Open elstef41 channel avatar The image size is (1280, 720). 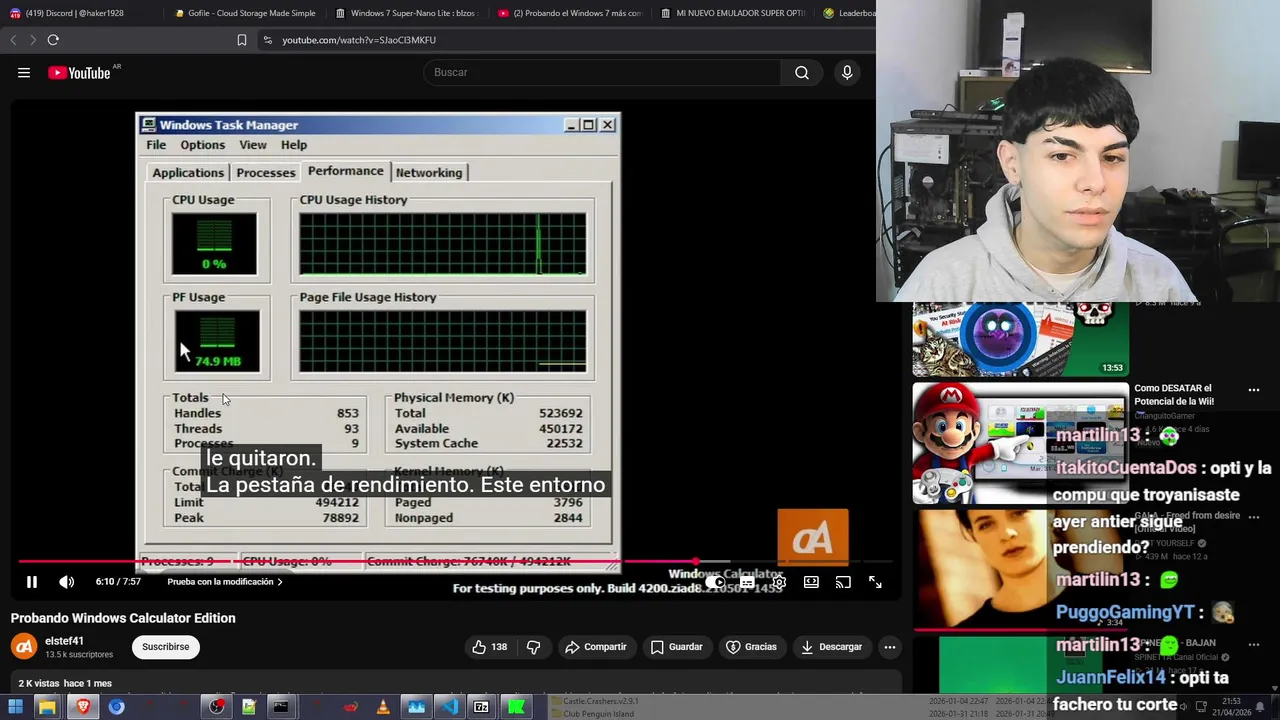[24, 647]
